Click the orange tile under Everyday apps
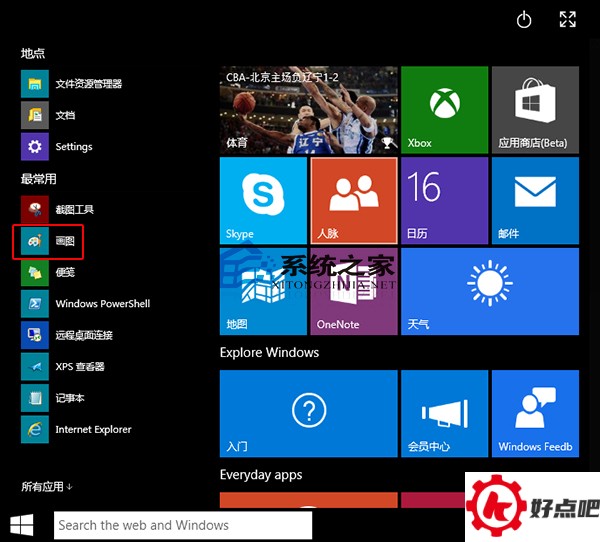The image size is (600, 542). coord(309,500)
